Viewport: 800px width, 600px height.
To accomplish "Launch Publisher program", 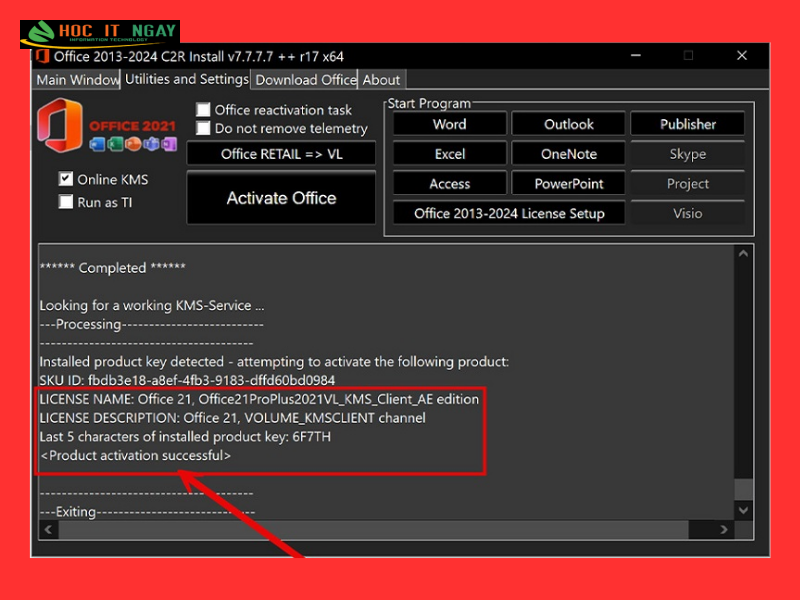I will coord(687,124).
